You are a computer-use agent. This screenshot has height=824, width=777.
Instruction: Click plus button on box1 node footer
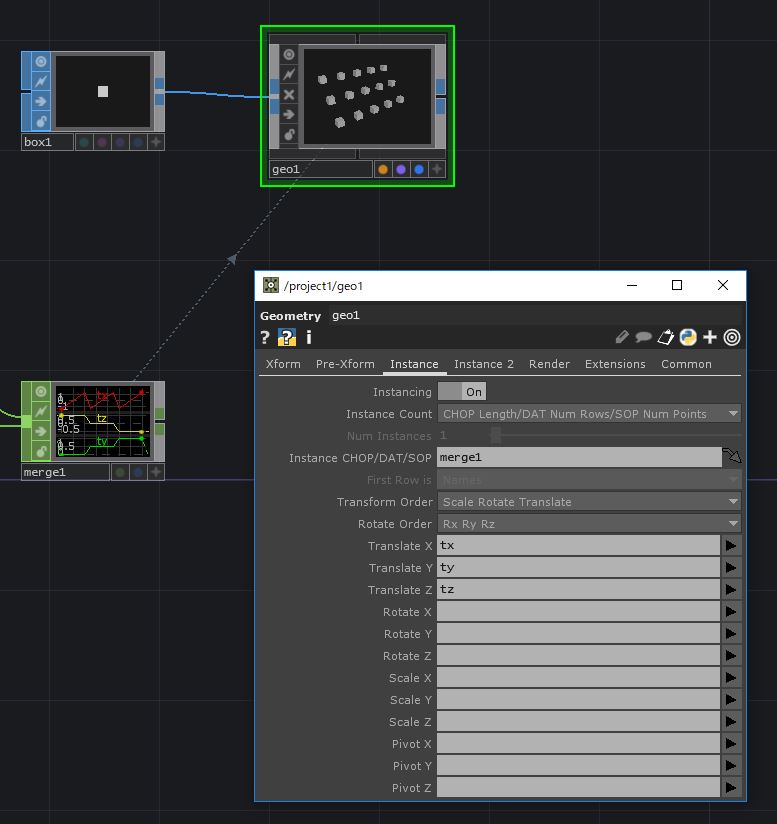click(156, 142)
